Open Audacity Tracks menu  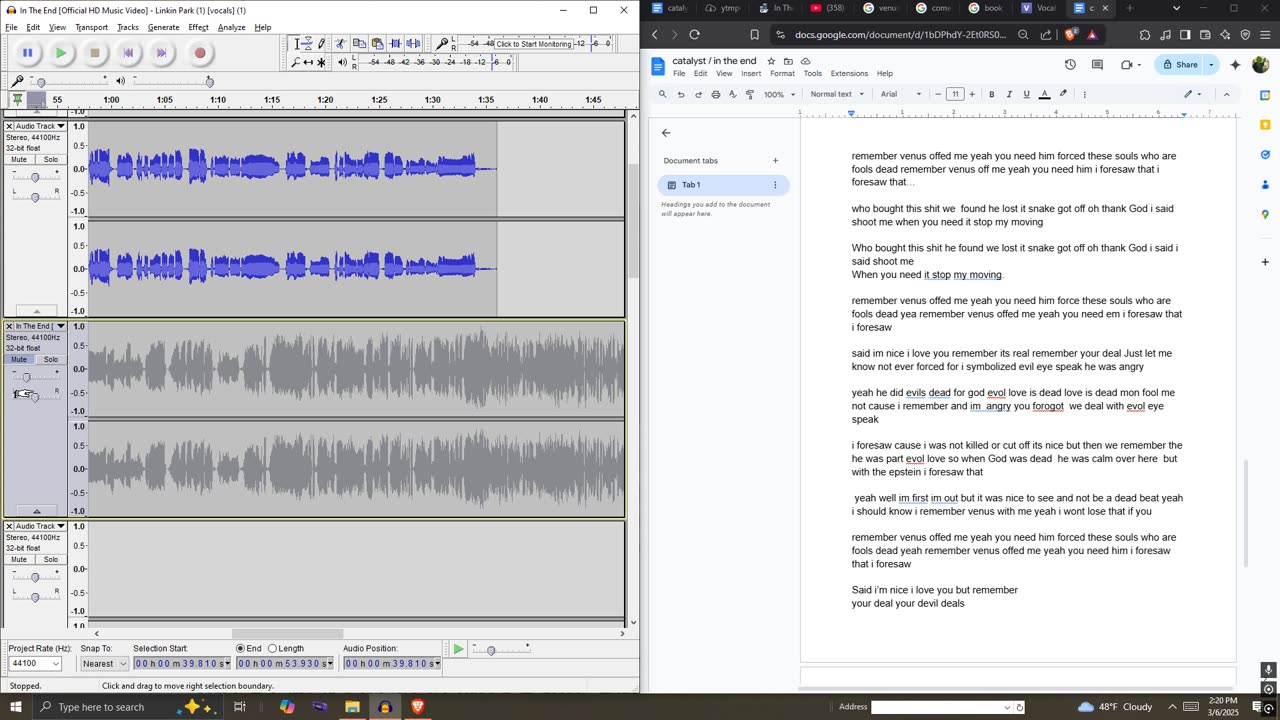(x=127, y=27)
